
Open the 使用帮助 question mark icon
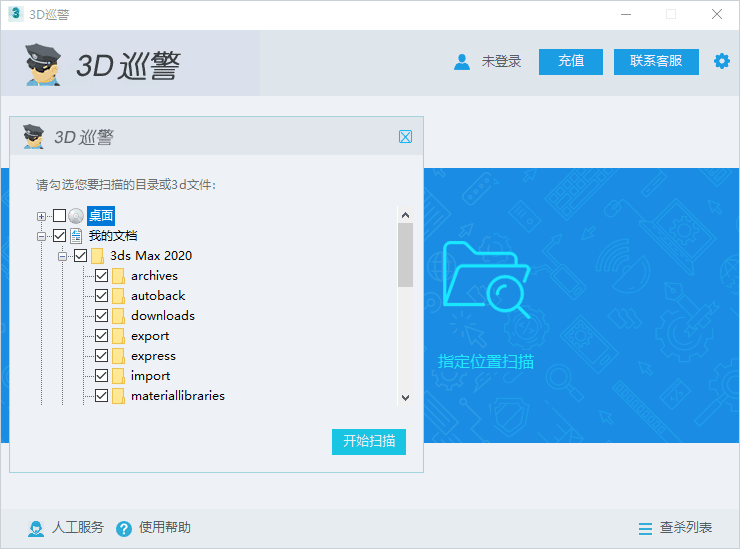[x=124, y=528]
